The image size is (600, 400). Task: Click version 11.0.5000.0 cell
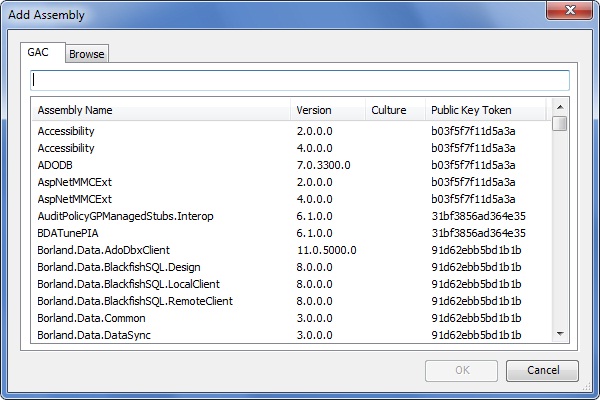[x=326, y=250]
